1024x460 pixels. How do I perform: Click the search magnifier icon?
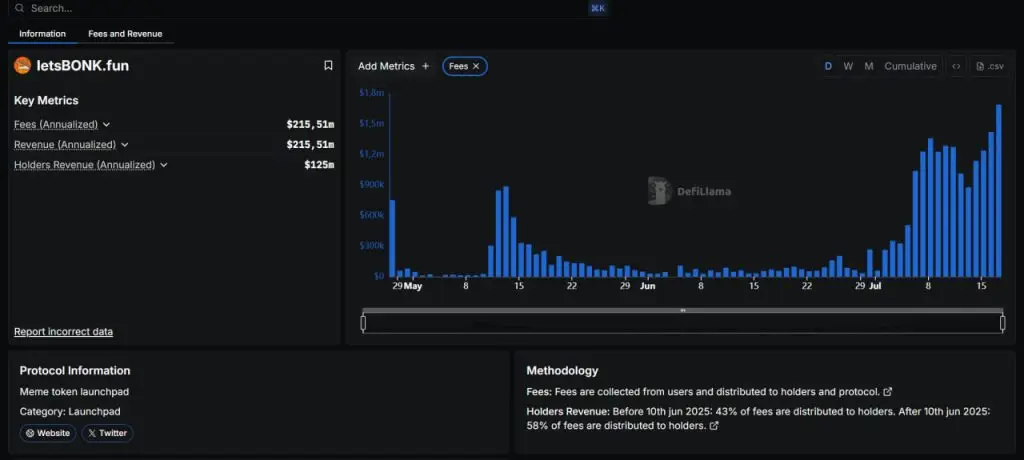pos(19,8)
